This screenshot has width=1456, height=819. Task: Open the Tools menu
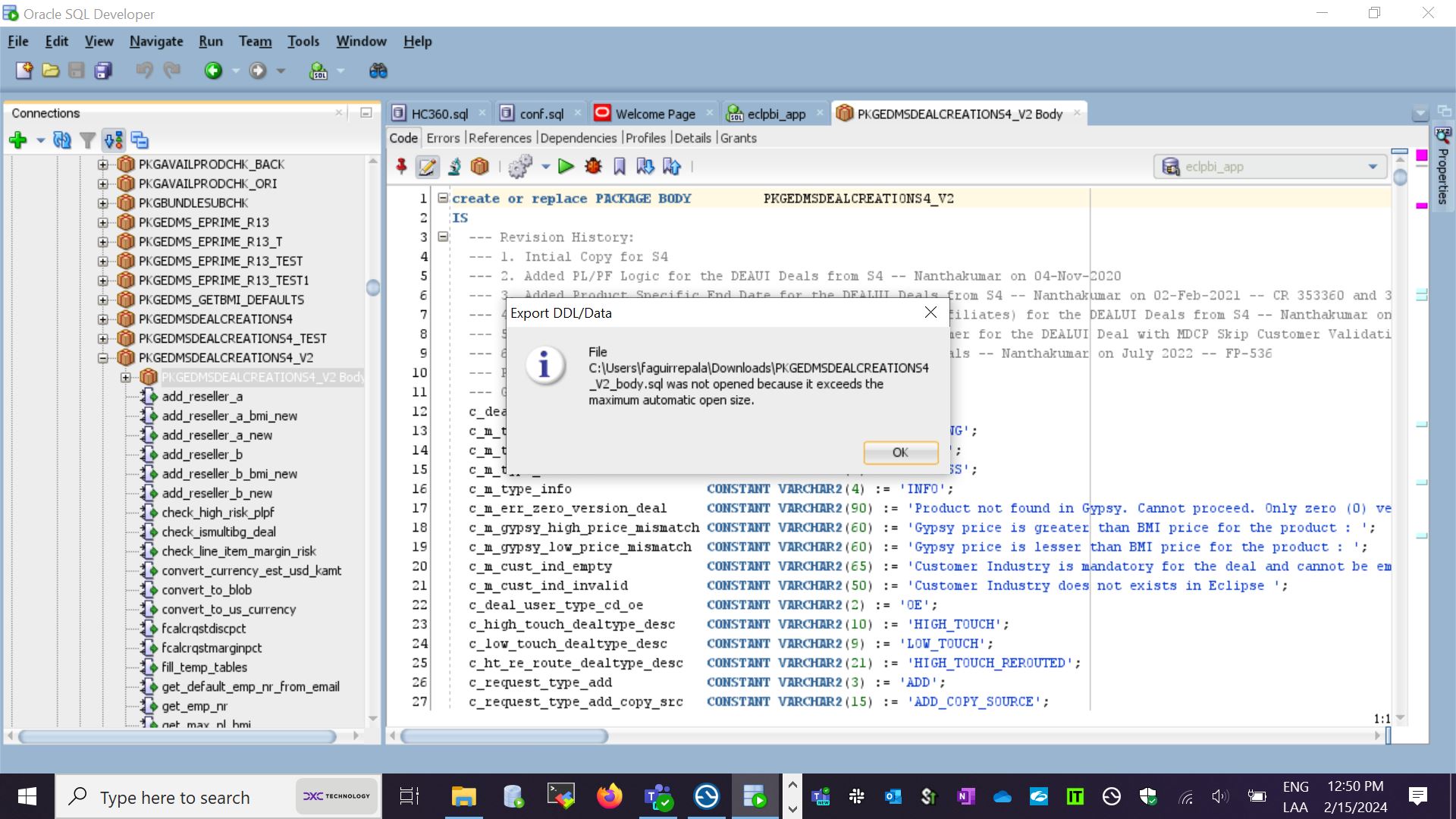click(303, 41)
